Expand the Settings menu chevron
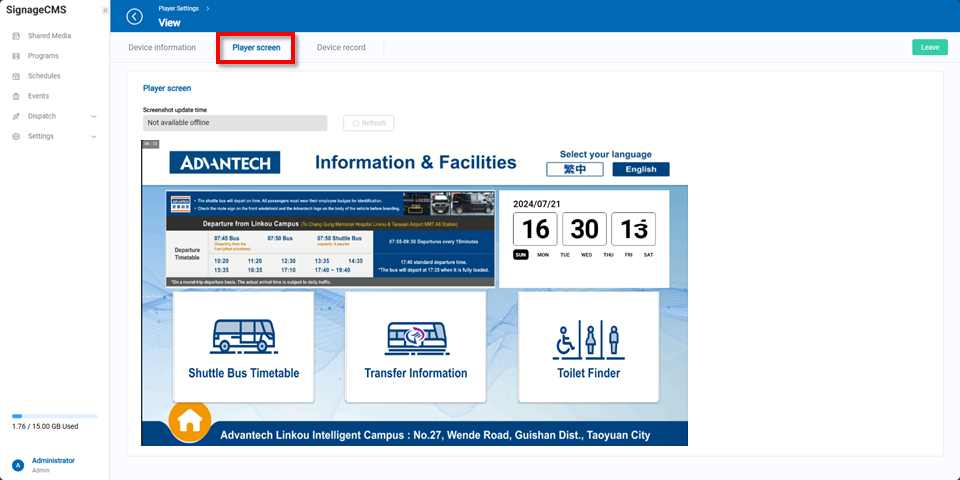 coord(94,136)
